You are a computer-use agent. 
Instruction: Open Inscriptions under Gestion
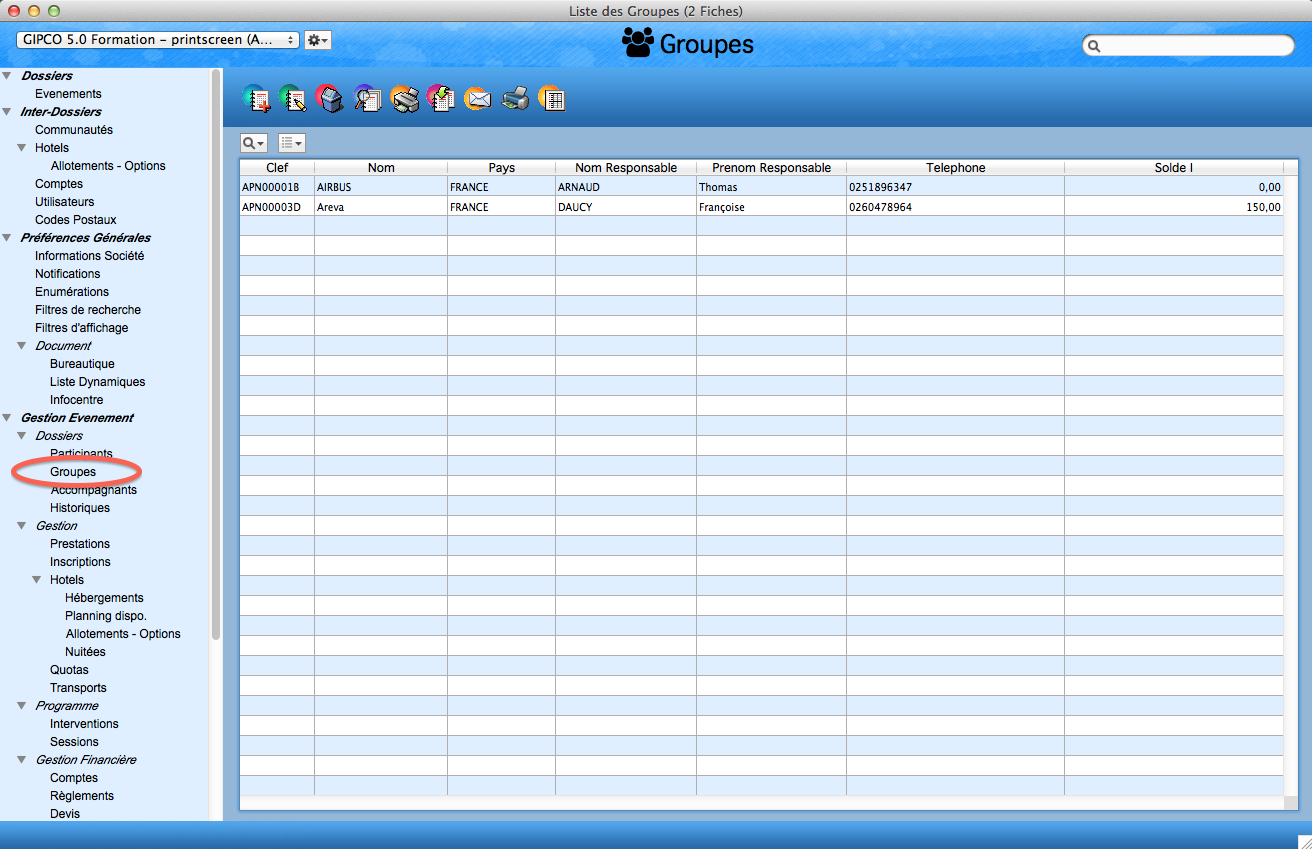[80, 562]
